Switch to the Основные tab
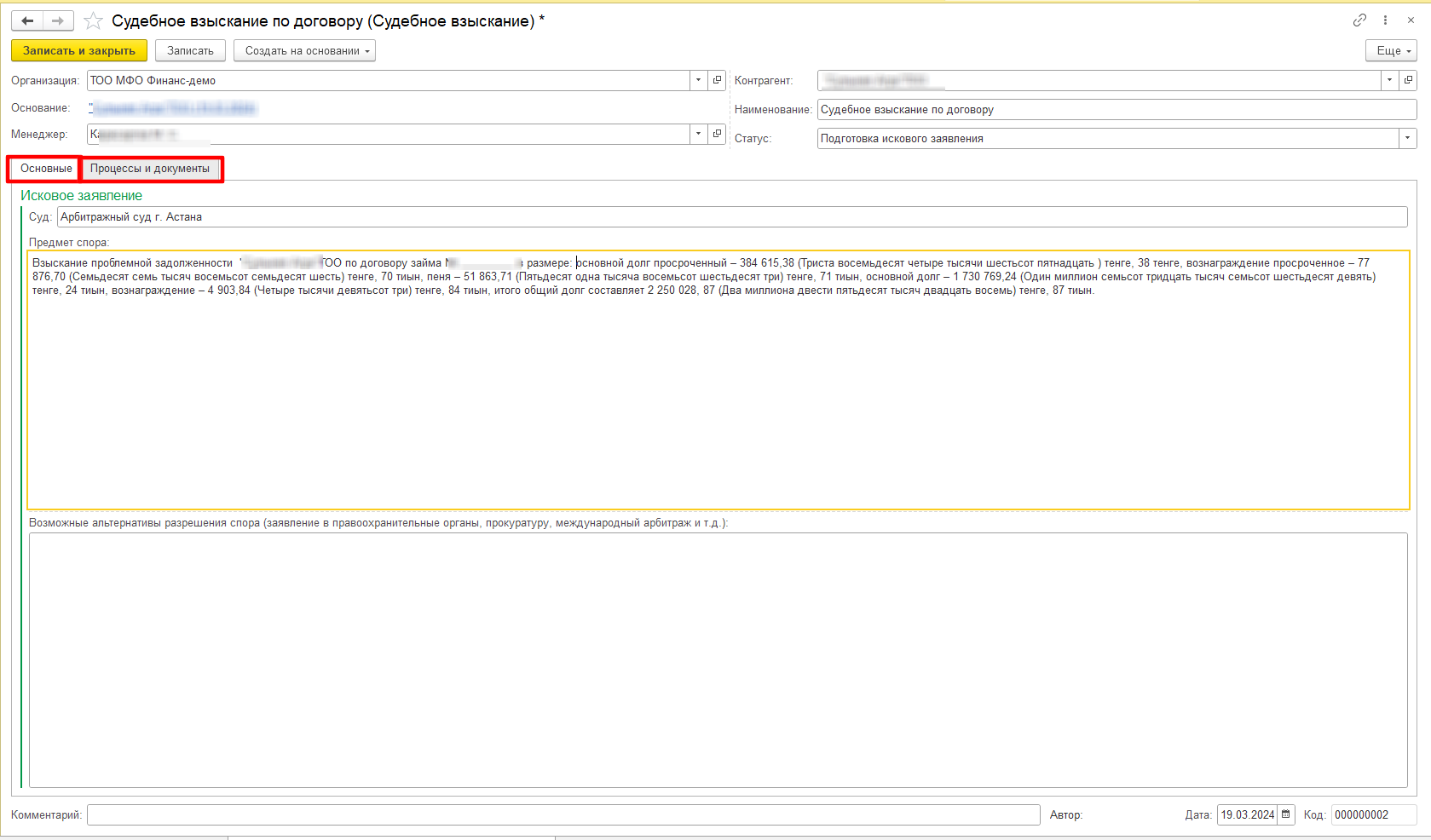The width and height of the screenshot is (1431, 840). click(46, 169)
